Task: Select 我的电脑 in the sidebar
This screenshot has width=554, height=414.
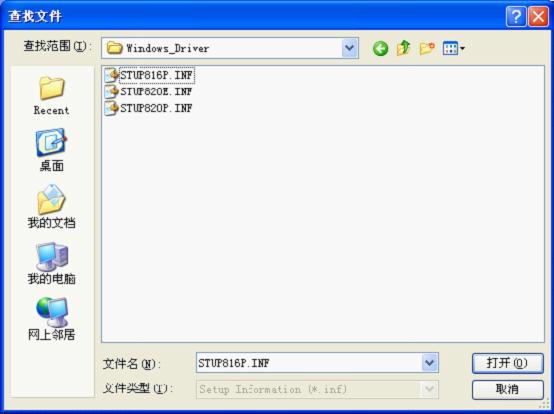Action: coord(52,263)
